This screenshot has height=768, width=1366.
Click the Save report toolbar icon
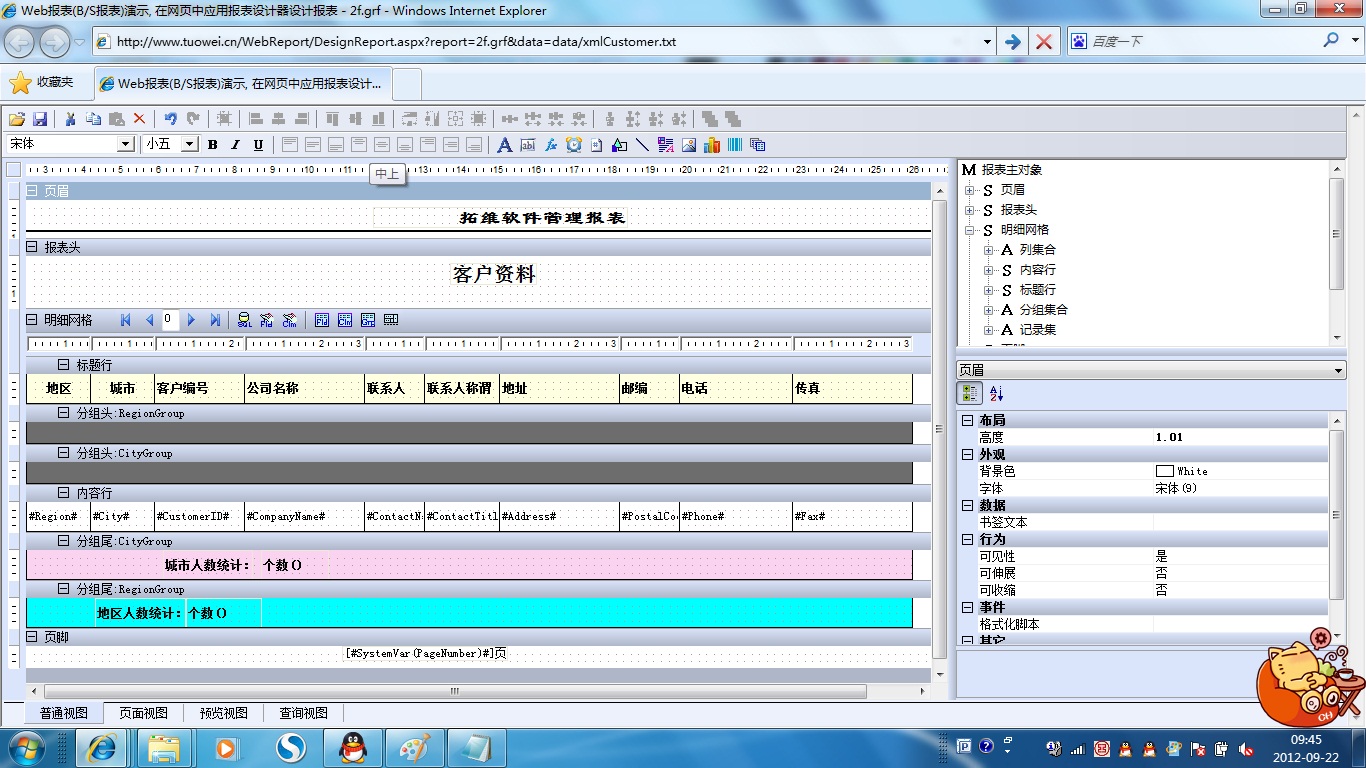41,118
